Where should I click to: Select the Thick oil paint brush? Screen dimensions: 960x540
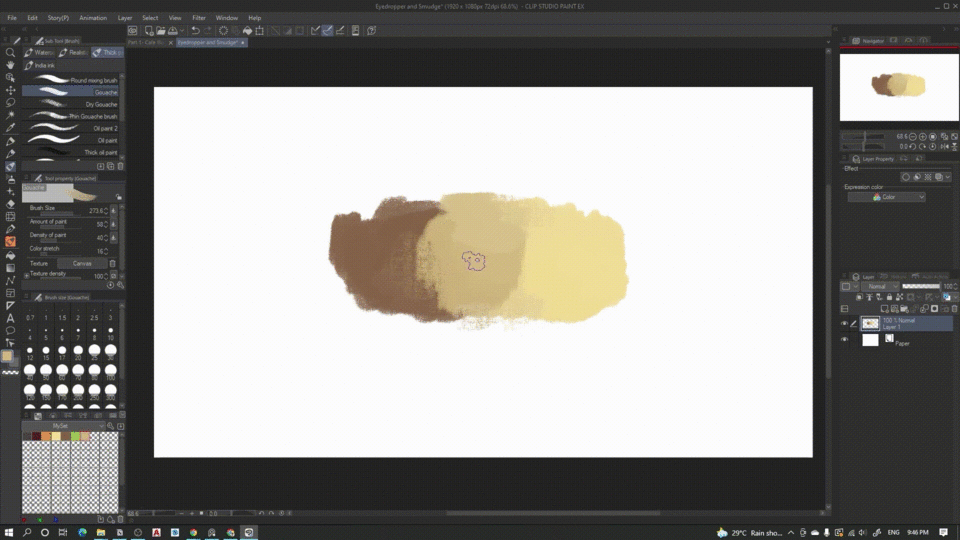[x=70, y=152]
